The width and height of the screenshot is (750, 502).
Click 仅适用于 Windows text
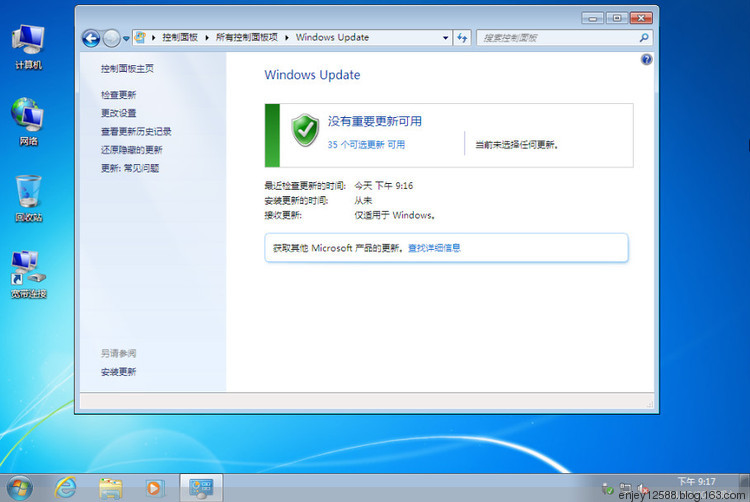pos(395,215)
